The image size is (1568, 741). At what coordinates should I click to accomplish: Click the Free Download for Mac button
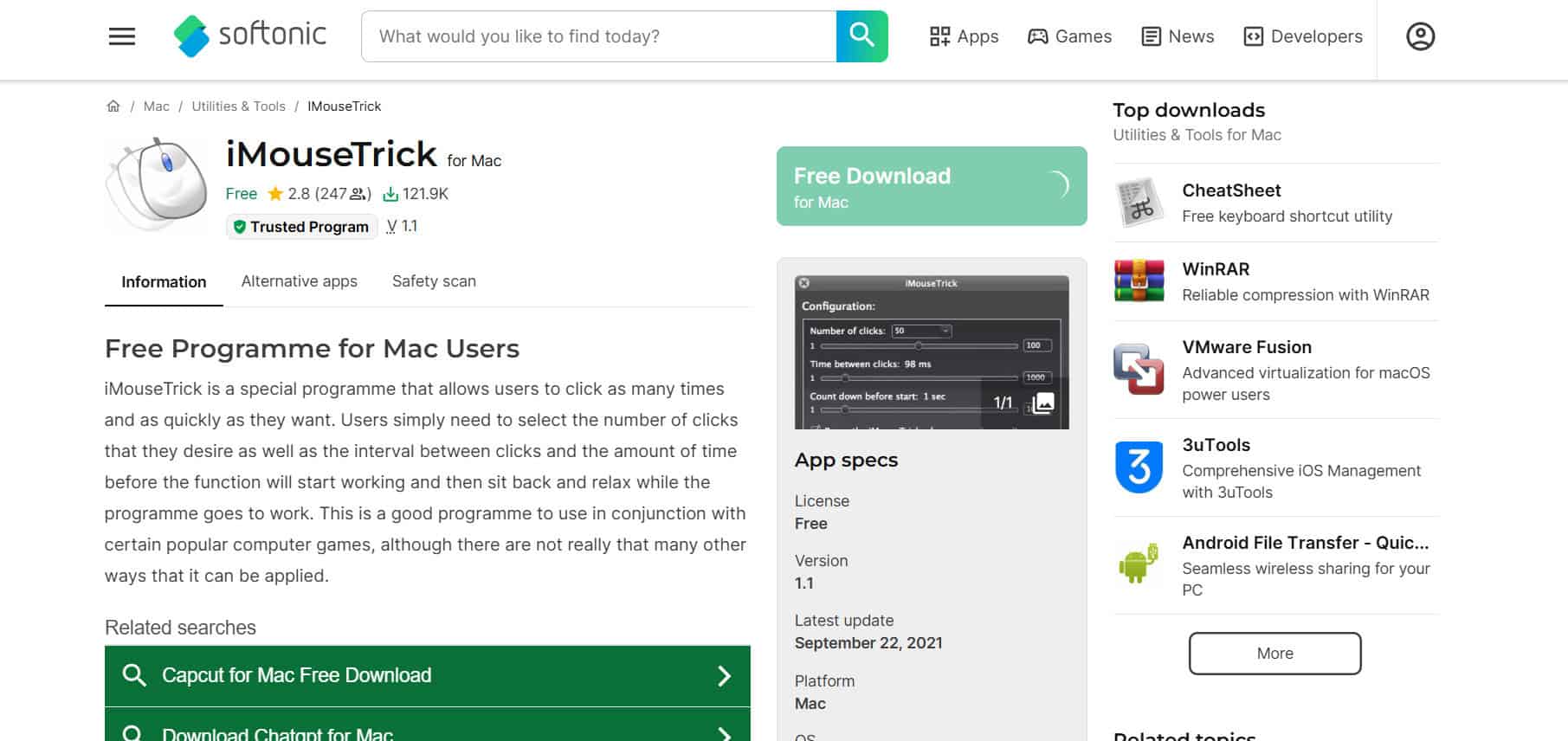point(931,186)
